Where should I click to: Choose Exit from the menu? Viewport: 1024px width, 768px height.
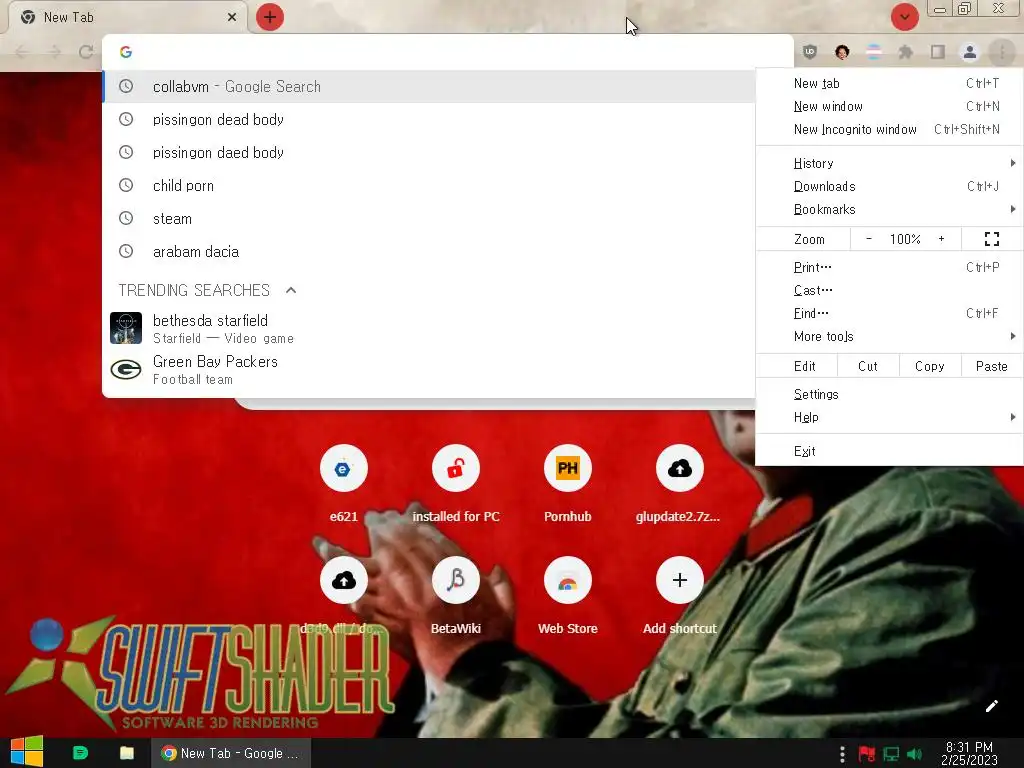point(889,451)
